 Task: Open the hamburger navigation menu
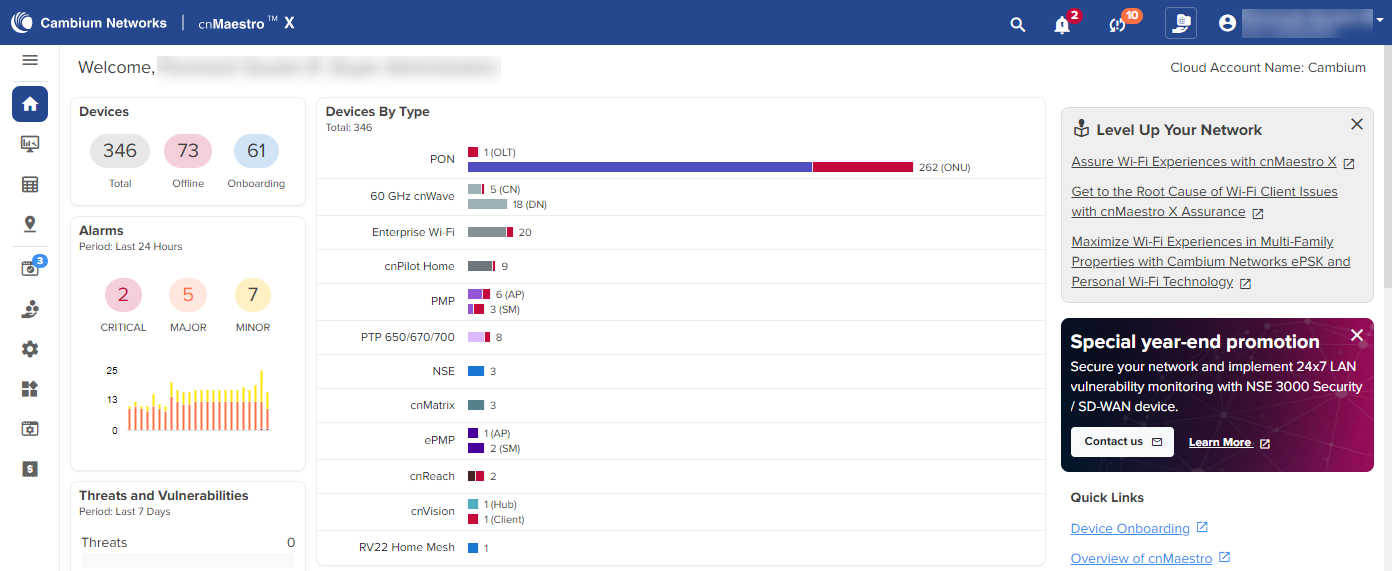(x=30, y=61)
